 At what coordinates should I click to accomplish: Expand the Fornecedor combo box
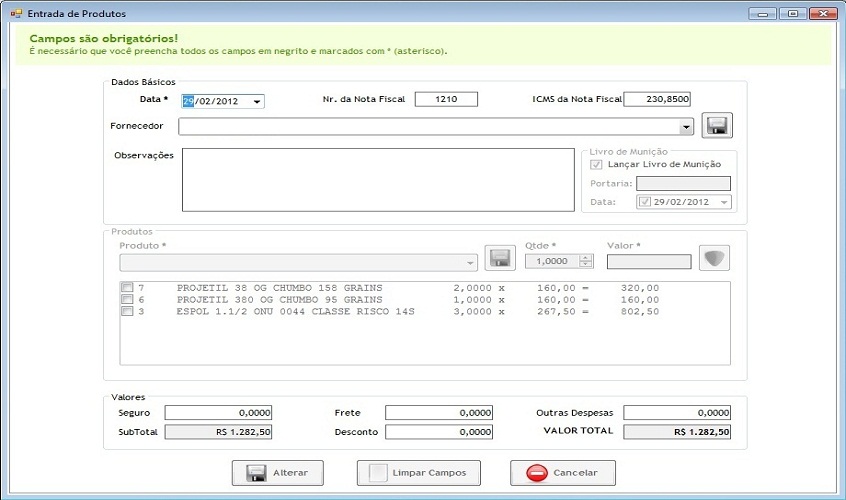pos(686,127)
